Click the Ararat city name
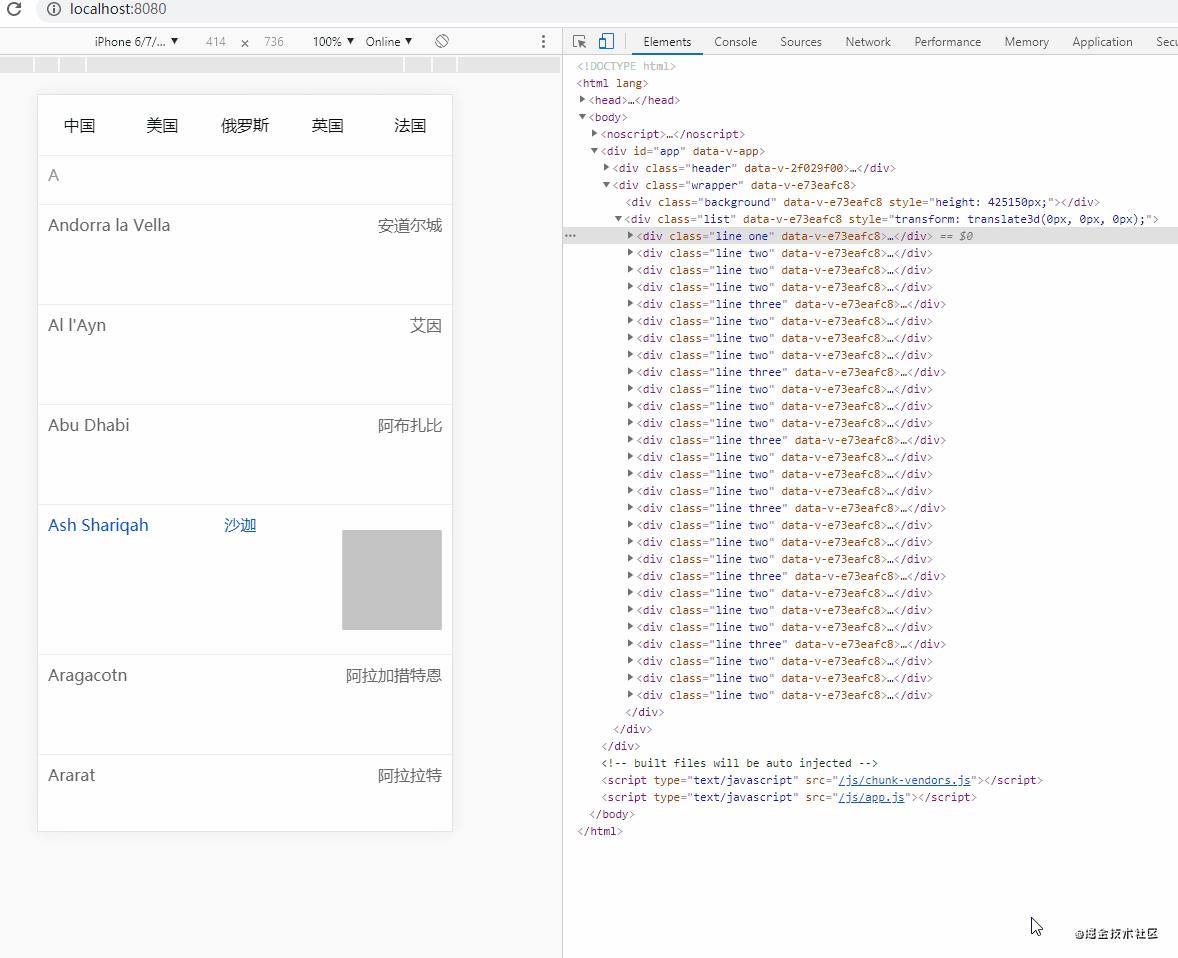 [x=71, y=775]
